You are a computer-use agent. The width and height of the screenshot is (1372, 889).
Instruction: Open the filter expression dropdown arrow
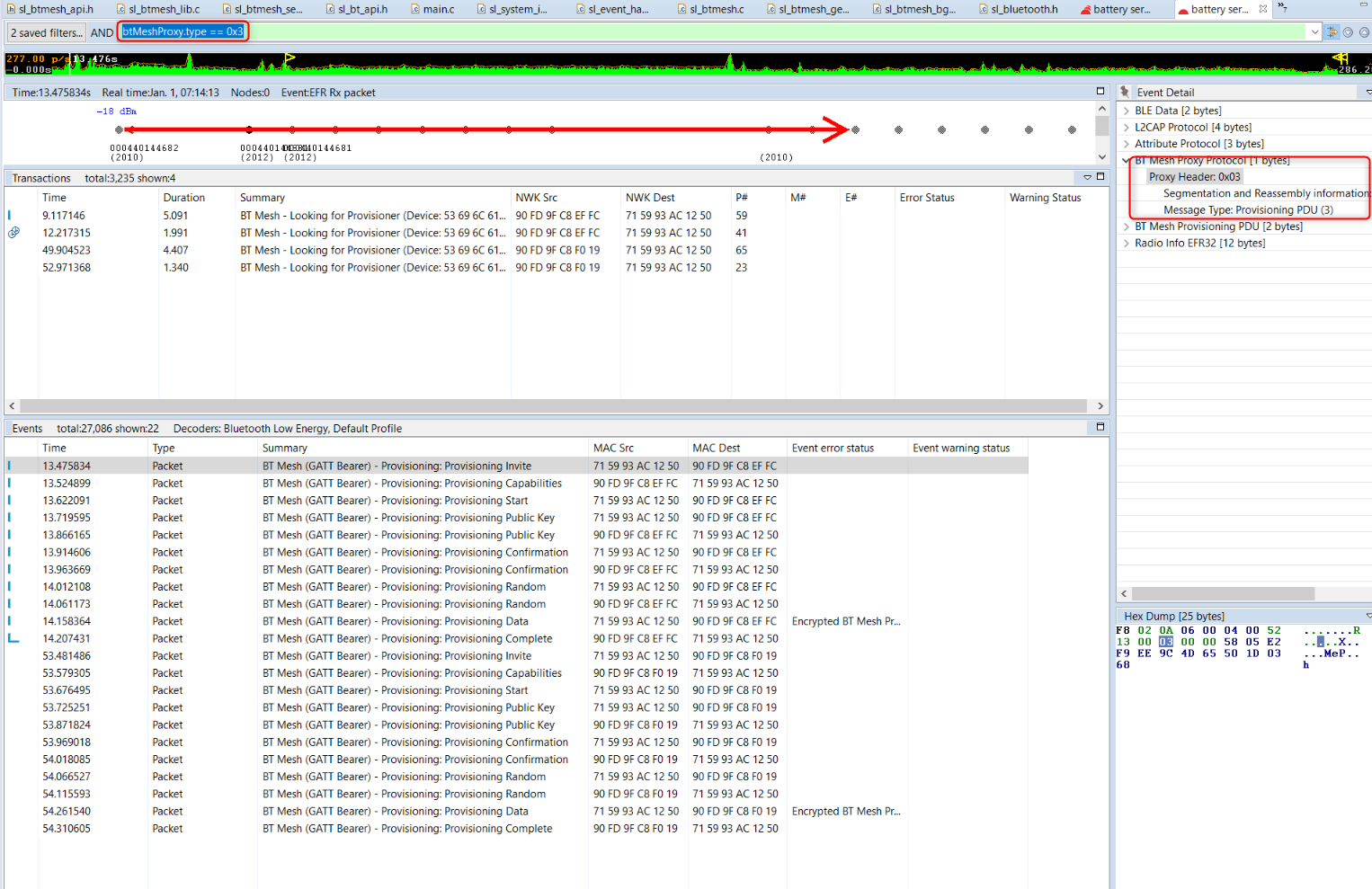(1314, 31)
